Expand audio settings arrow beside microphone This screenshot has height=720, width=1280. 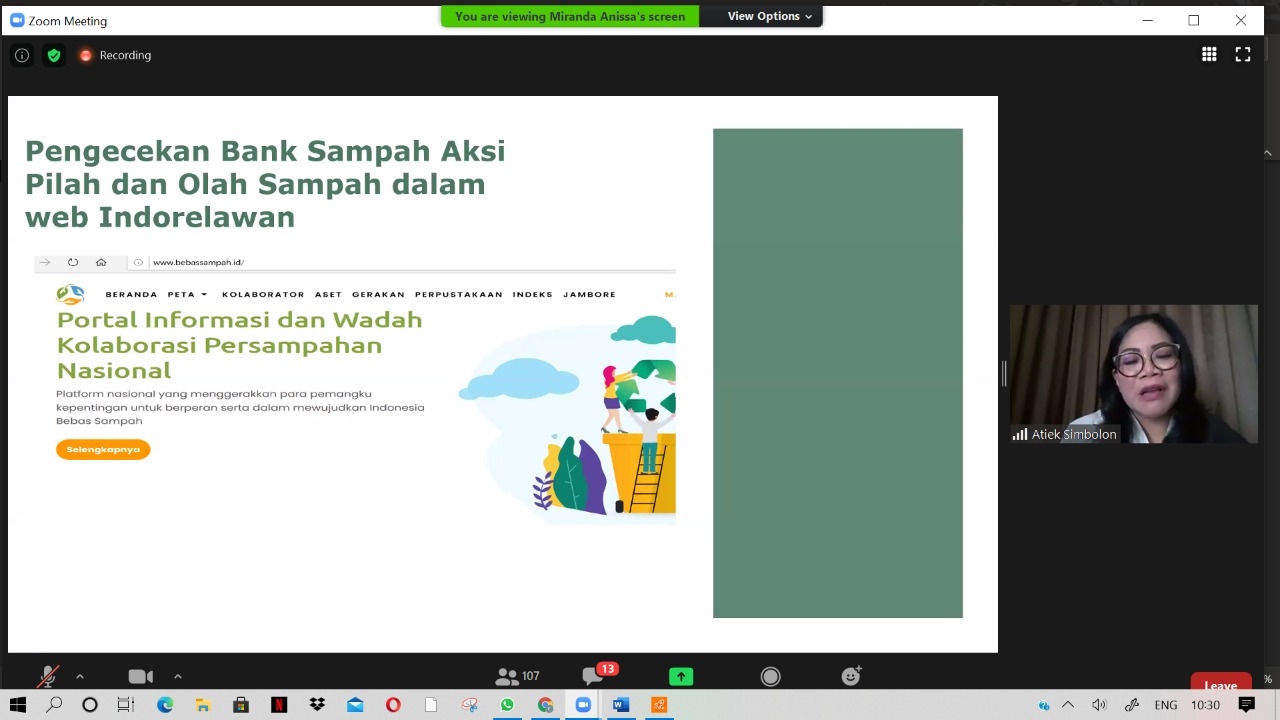80,677
